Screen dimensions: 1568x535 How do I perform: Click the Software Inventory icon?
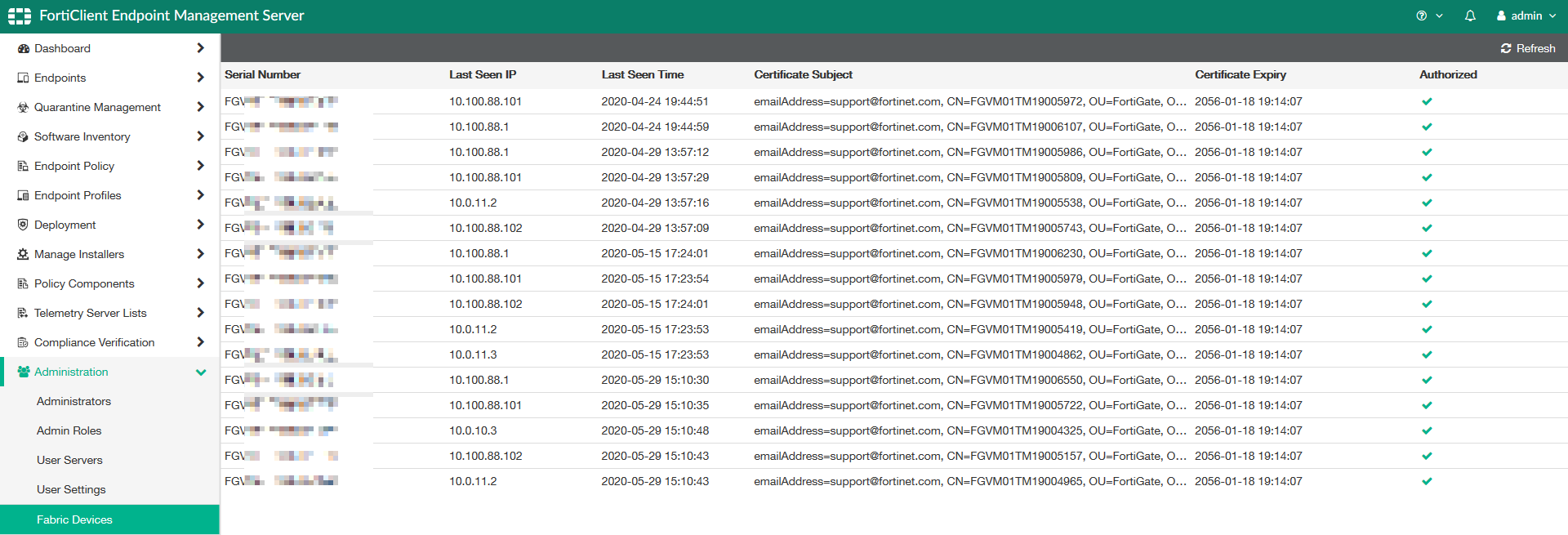pyautogui.click(x=23, y=136)
